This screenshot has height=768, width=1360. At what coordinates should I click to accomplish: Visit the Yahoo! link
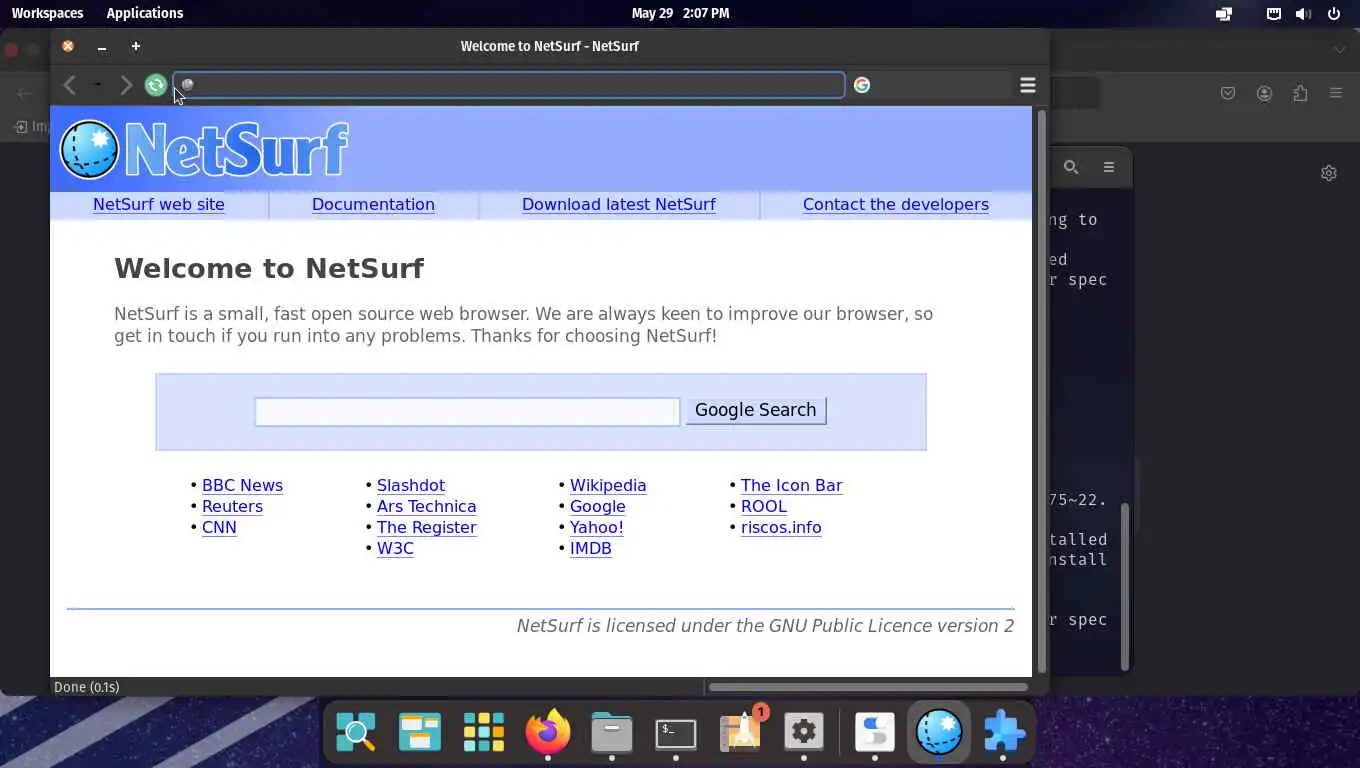click(597, 527)
